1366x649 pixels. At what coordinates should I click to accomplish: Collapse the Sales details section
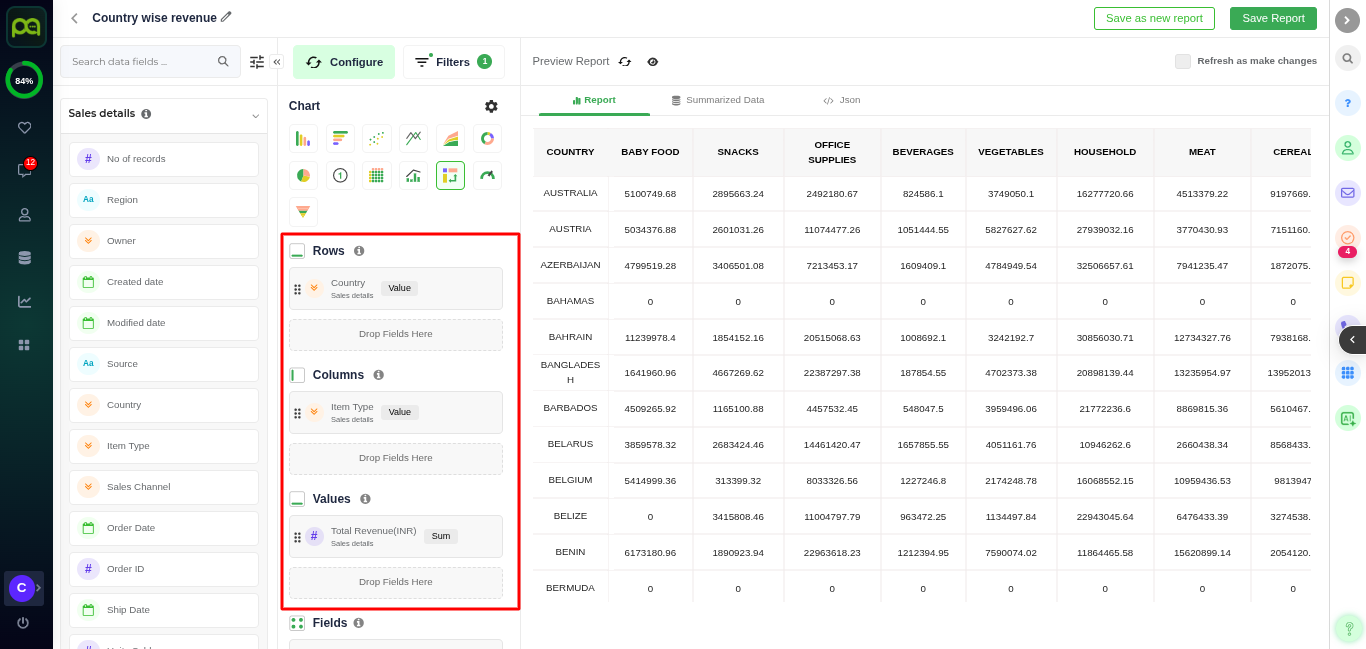255,115
